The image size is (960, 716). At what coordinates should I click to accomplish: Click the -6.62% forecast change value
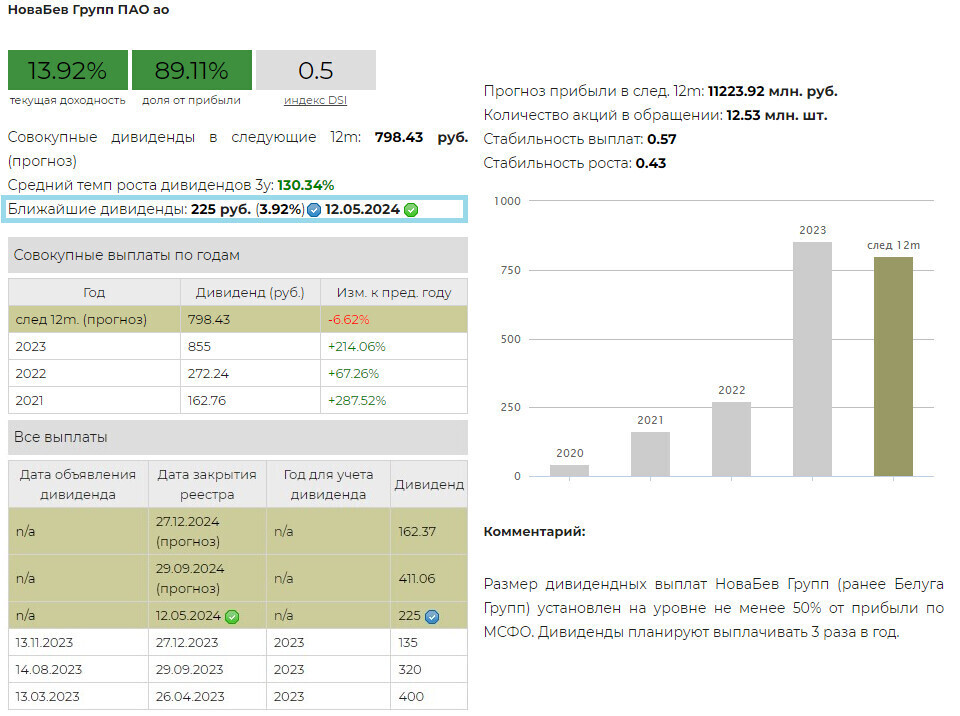click(348, 320)
